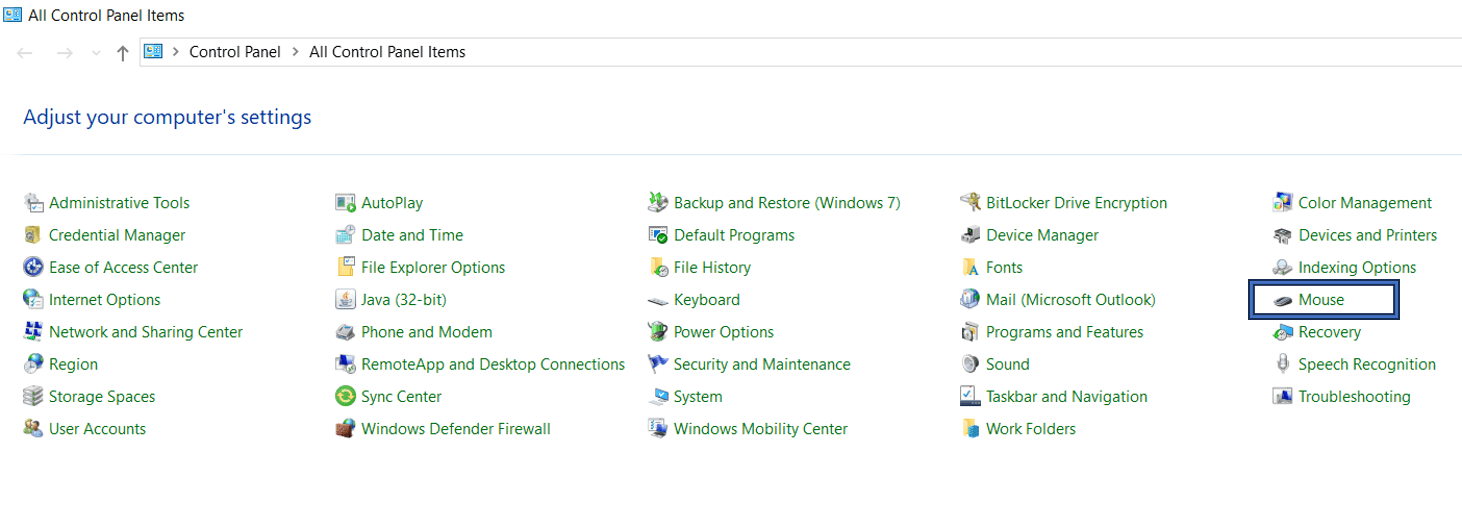
Task: Select All Control Panel Items breadcrumb segment
Action: 387,52
